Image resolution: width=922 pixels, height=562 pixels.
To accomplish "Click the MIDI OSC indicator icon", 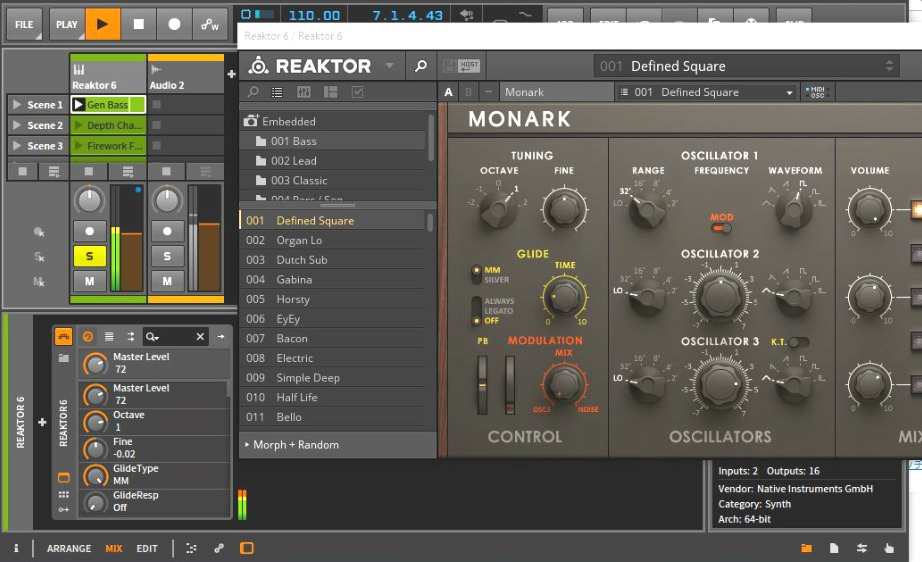I will 816,92.
